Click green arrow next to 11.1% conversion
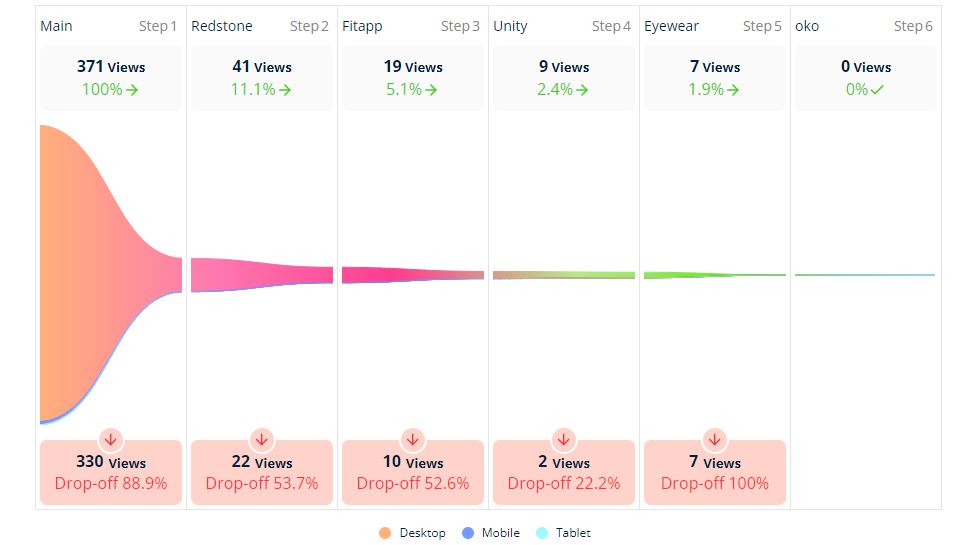980x545 pixels. (286, 90)
